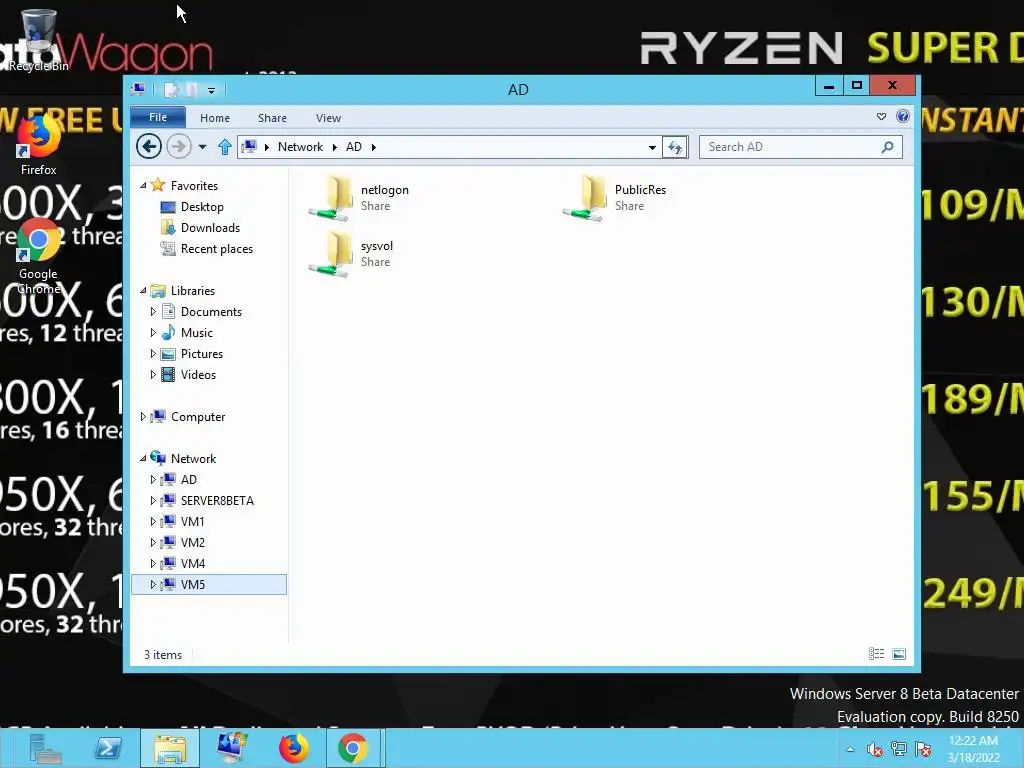The width and height of the screenshot is (1024, 768).
Task: Launch PowerShell from taskbar
Action: (108, 748)
